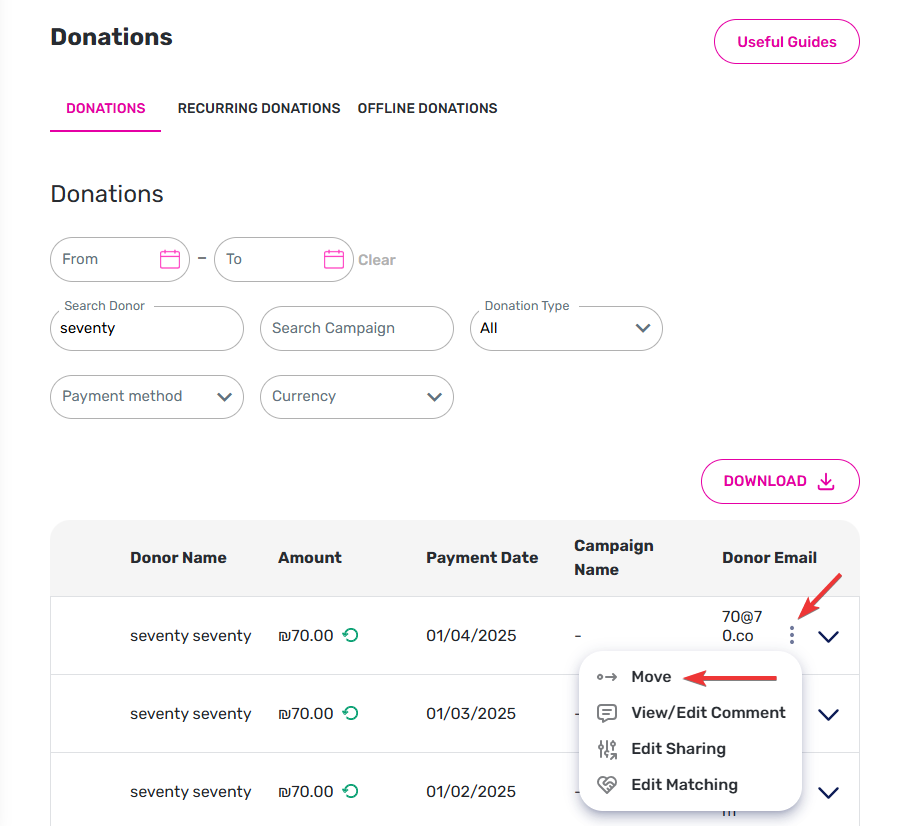The width and height of the screenshot is (913, 826).
Task: Click the Edit Matching heart icon
Action: coord(607,785)
